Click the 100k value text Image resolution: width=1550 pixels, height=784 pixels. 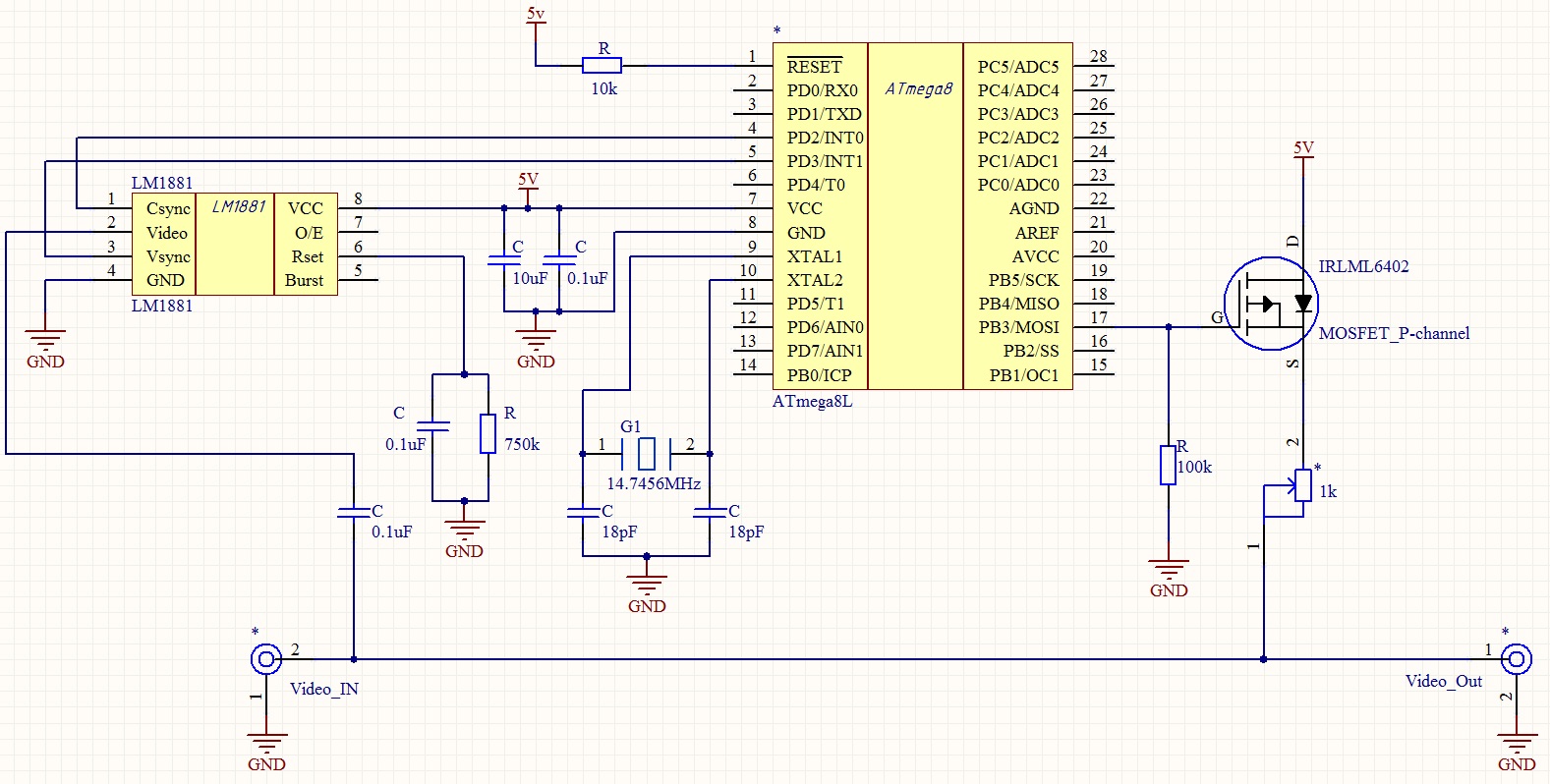1194,467
